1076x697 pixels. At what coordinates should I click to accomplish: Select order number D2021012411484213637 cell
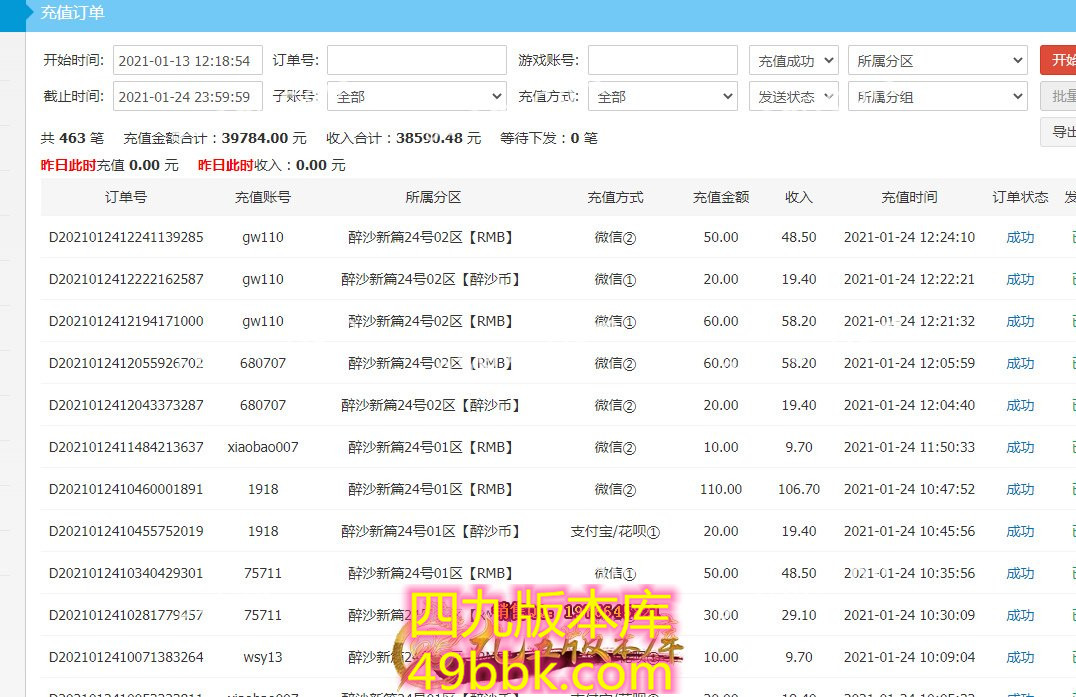126,448
